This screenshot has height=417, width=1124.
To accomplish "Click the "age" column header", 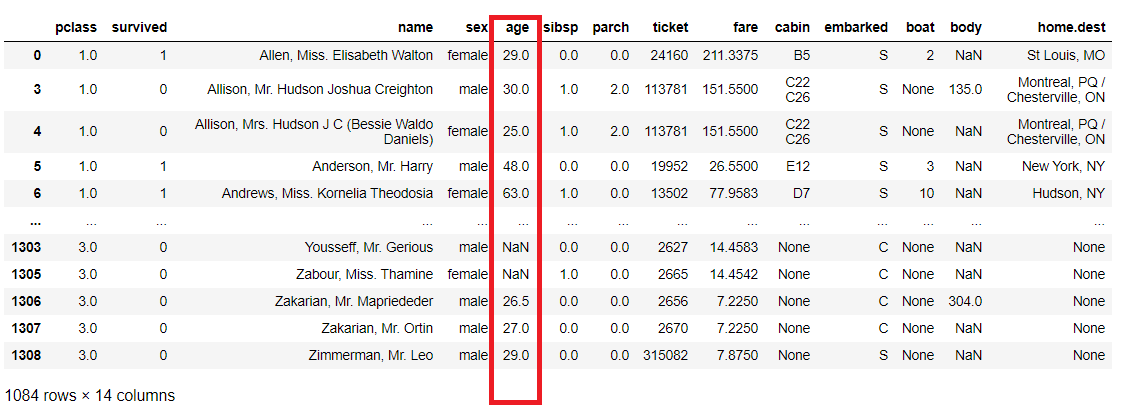I will [x=517, y=25].
